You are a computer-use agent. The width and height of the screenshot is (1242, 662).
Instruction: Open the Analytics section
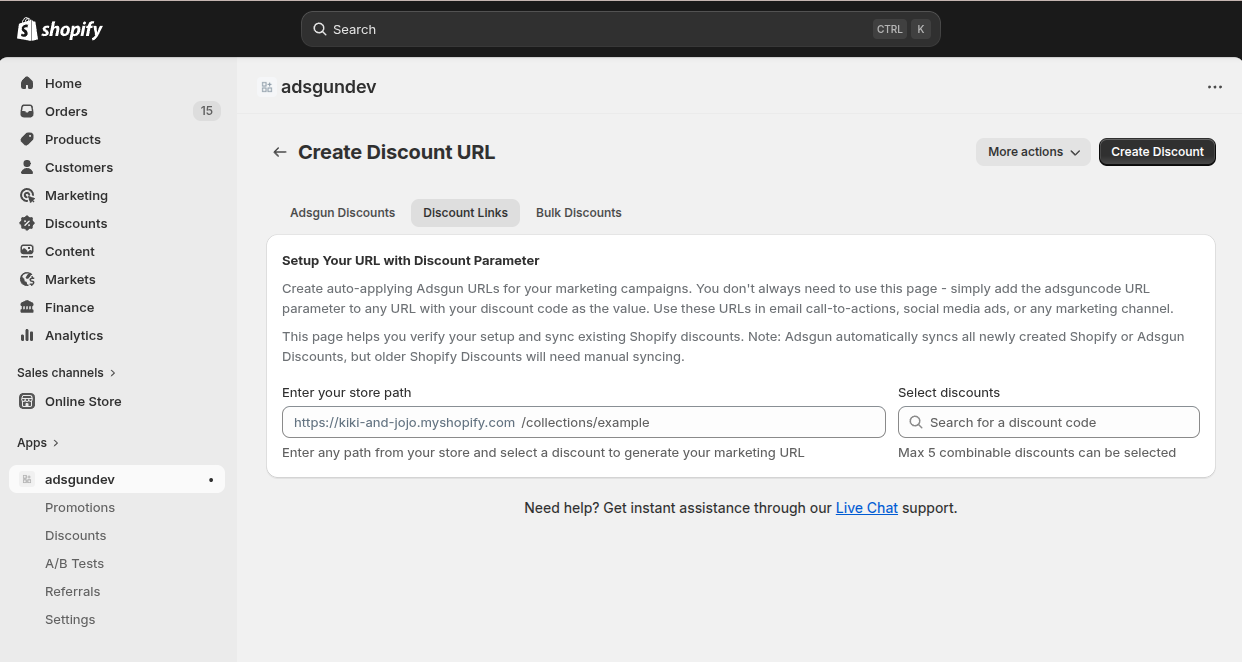click(74, 336)
